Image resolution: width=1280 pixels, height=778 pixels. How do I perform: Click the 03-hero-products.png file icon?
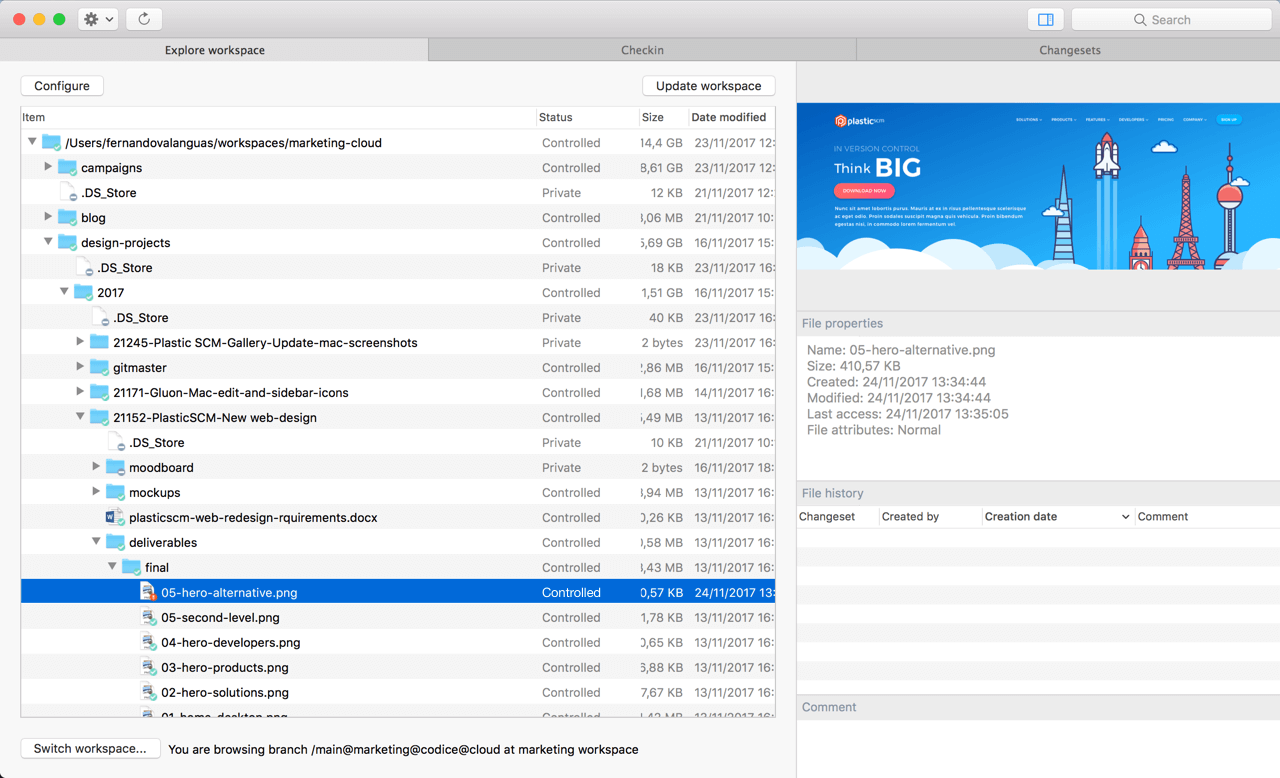point(148,667)
